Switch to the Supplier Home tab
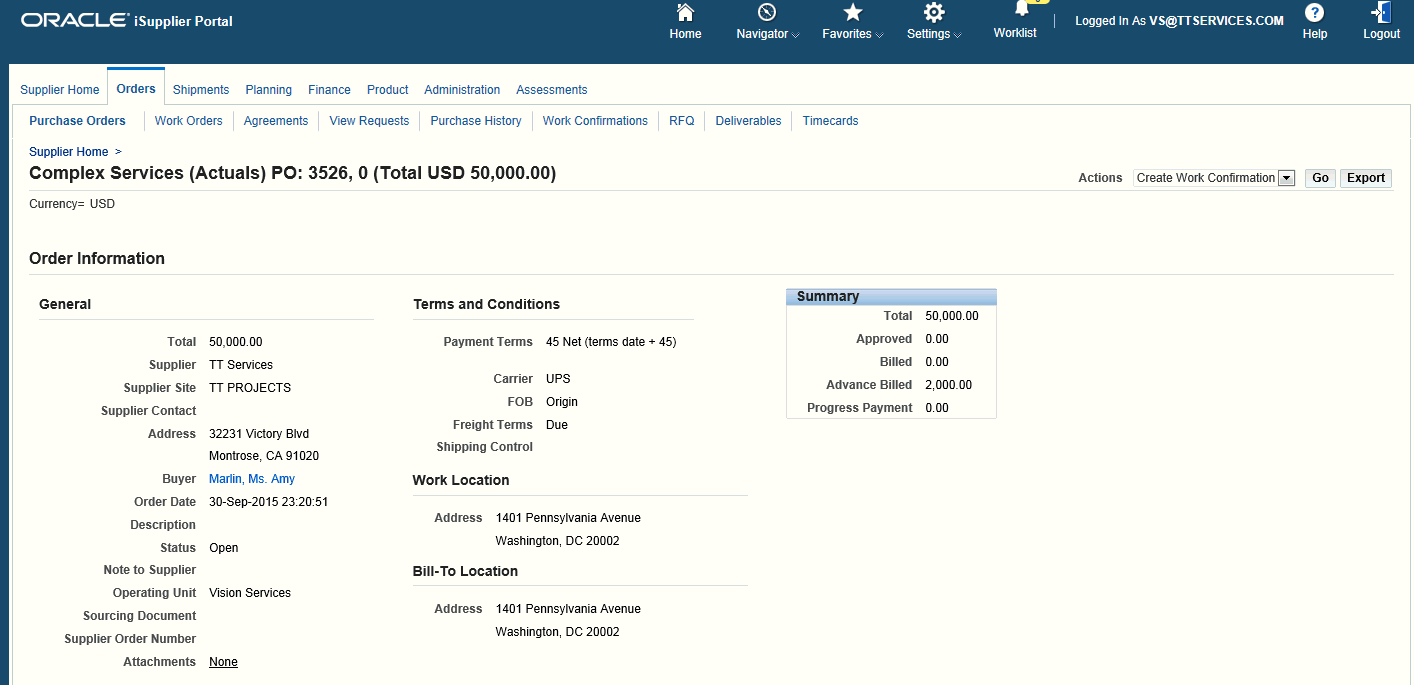1414x685 pixels. 60,90
